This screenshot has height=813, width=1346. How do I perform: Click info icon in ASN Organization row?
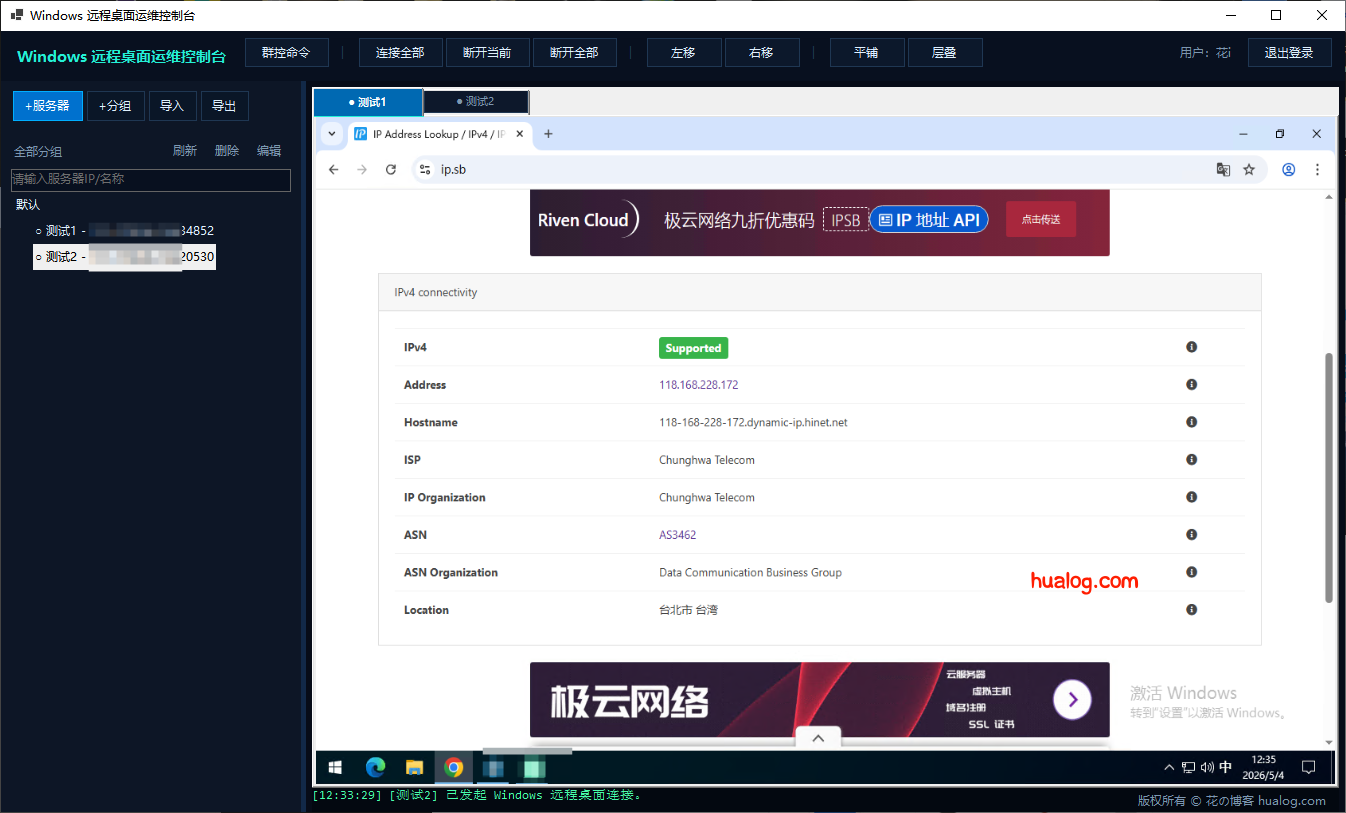coord(1191,572)
